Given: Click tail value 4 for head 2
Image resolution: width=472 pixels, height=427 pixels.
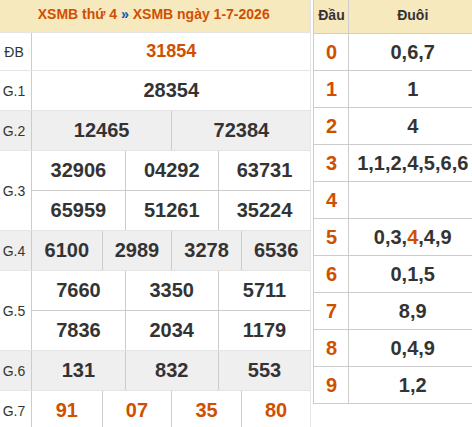Looking at the screenshot, I should pos(413,126).
